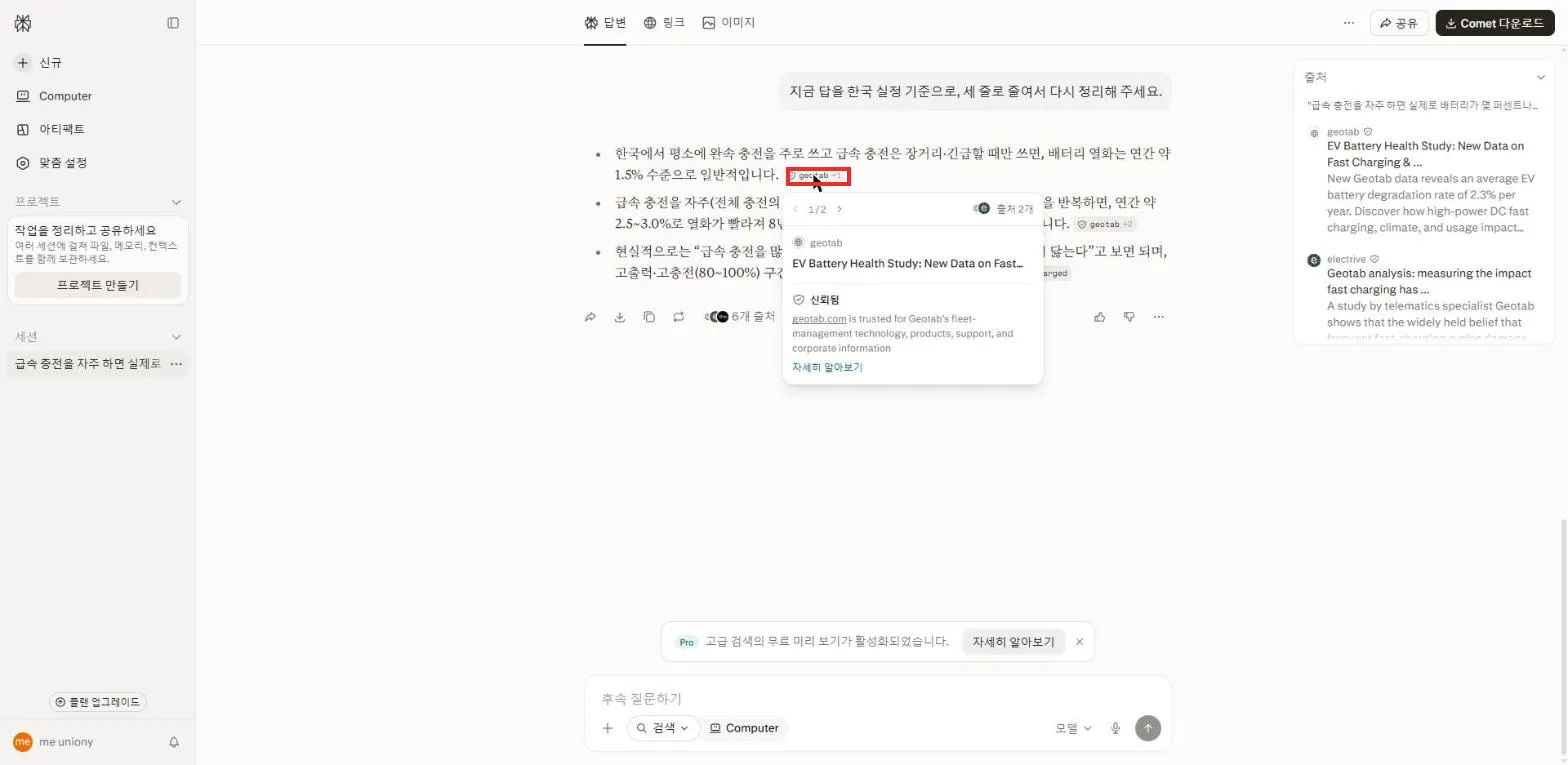The height and width of the screenshot is (765, 1568).
Task: Share the answer with the arrow icon
Action: pos(590,317)
